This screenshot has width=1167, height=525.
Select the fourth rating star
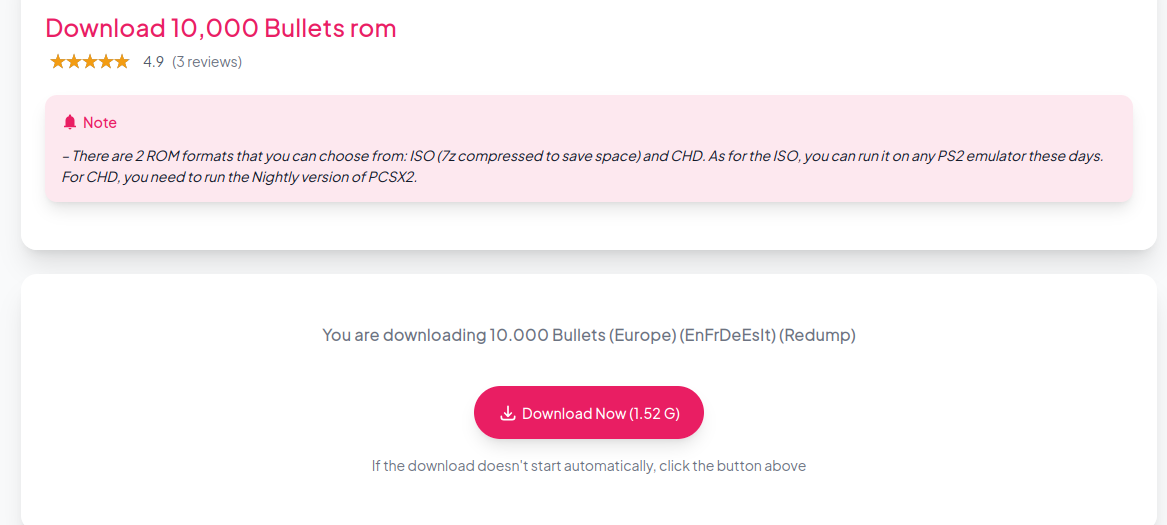click(106, 62)
